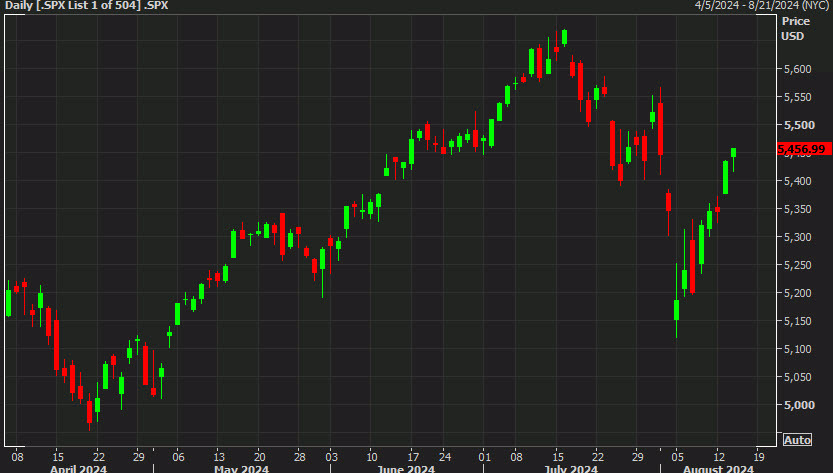Click the 5,200 price axis label
The image size is (833, 473).
(798, 293)
